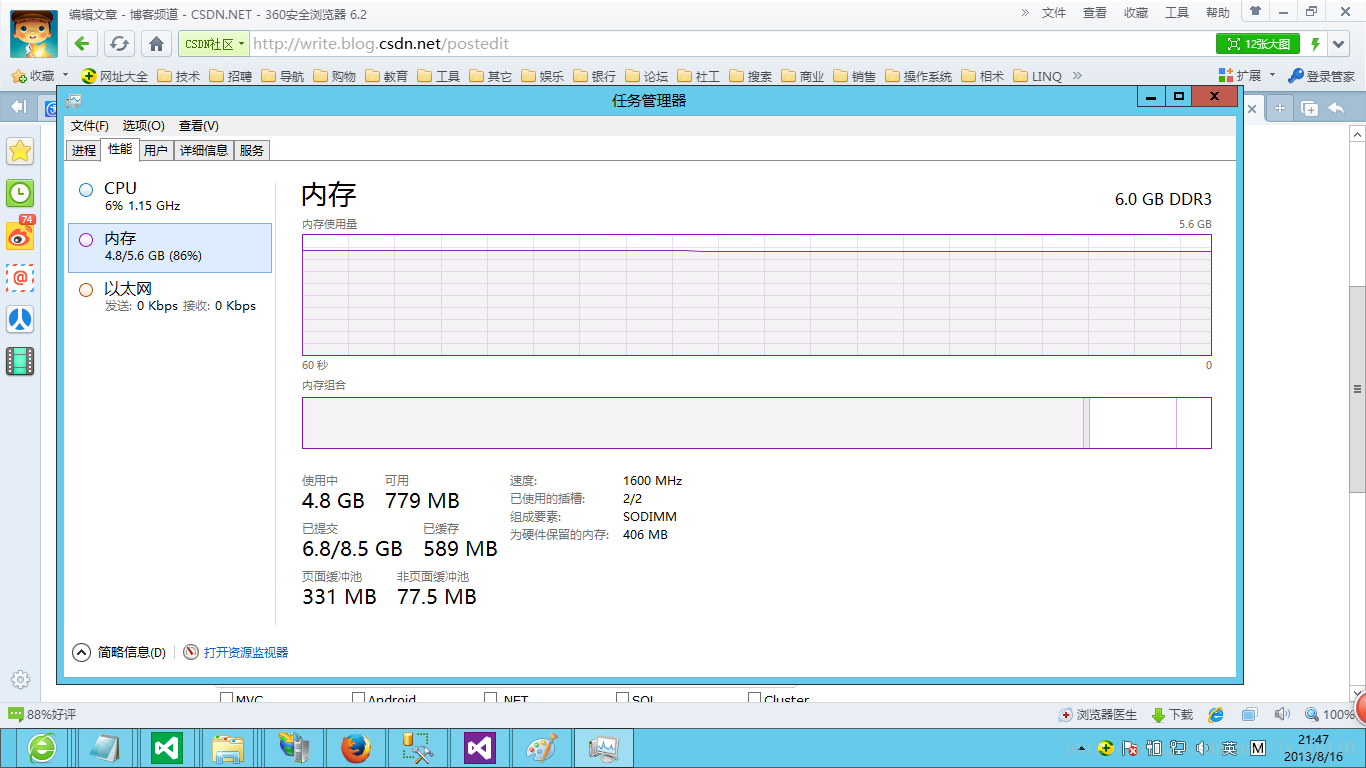Click Task Manager icon in taskbar
This screenshot has width=1366, height=768.
[x=605, y=748]
